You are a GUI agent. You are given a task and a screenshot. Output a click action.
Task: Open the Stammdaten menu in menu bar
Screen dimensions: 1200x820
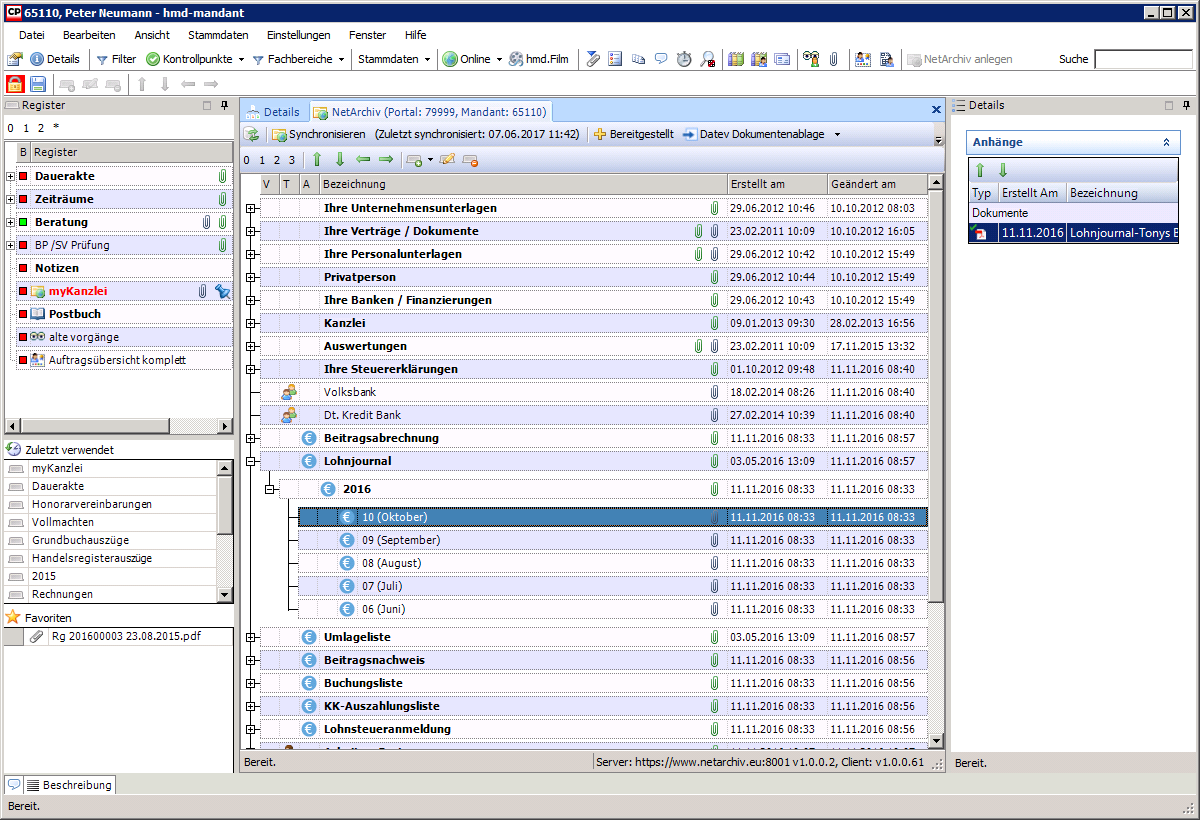(218, 35)
